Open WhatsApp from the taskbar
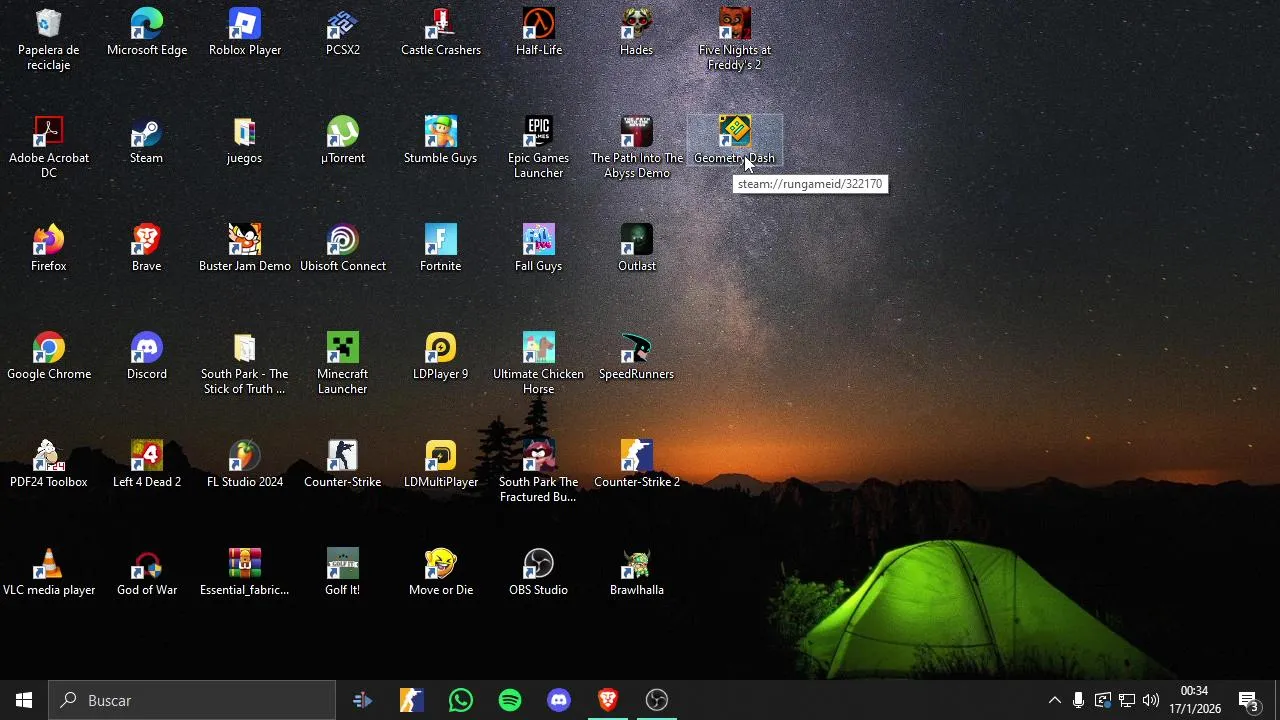Screen dimensions: 1280x720 (x=460, y=700)
